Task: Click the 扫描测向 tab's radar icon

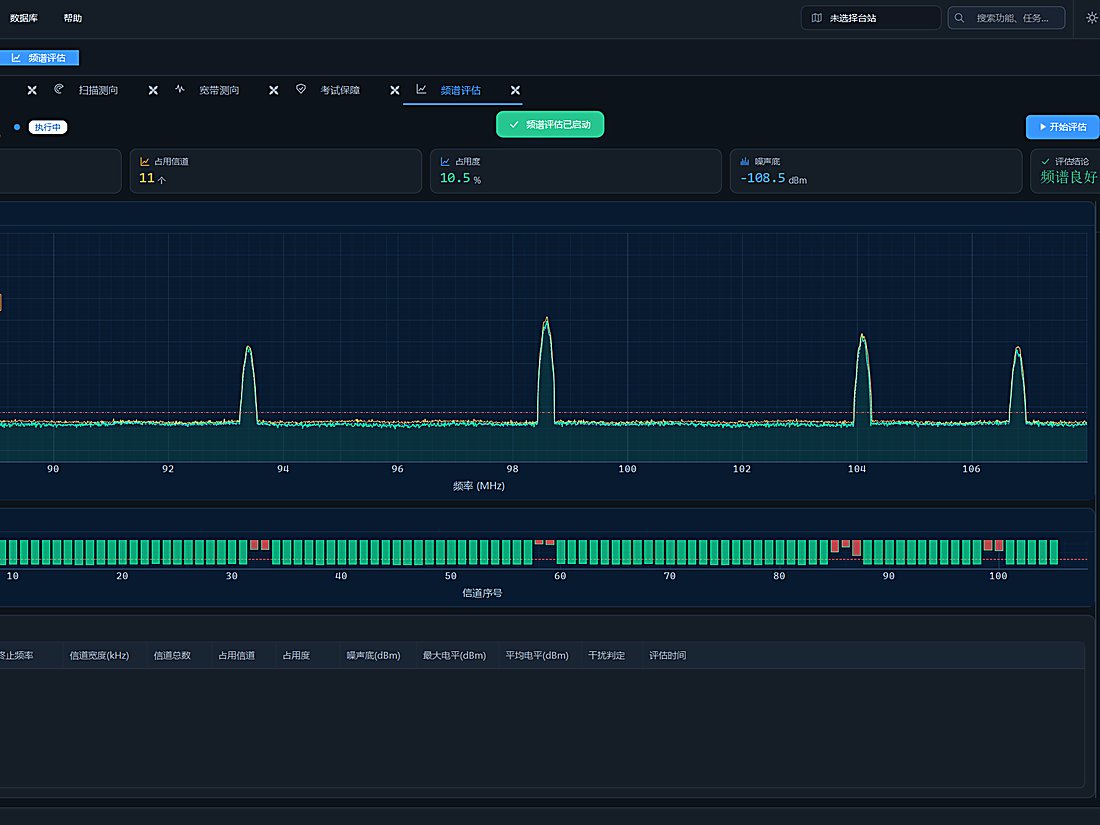Action: coord(59,89)
